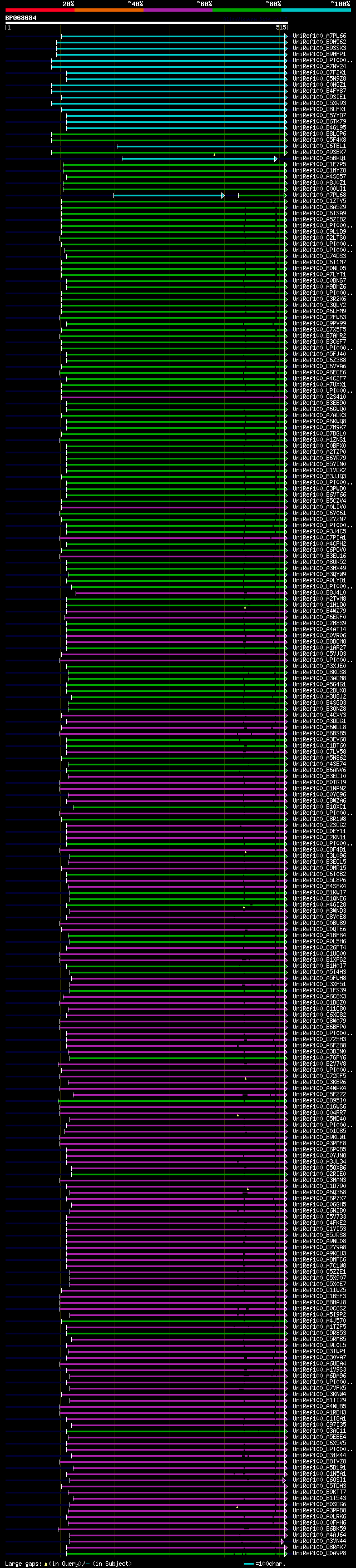Select the query name BP068684
This screenshot has height=1568, width=356.
click(x=21, y=18)
